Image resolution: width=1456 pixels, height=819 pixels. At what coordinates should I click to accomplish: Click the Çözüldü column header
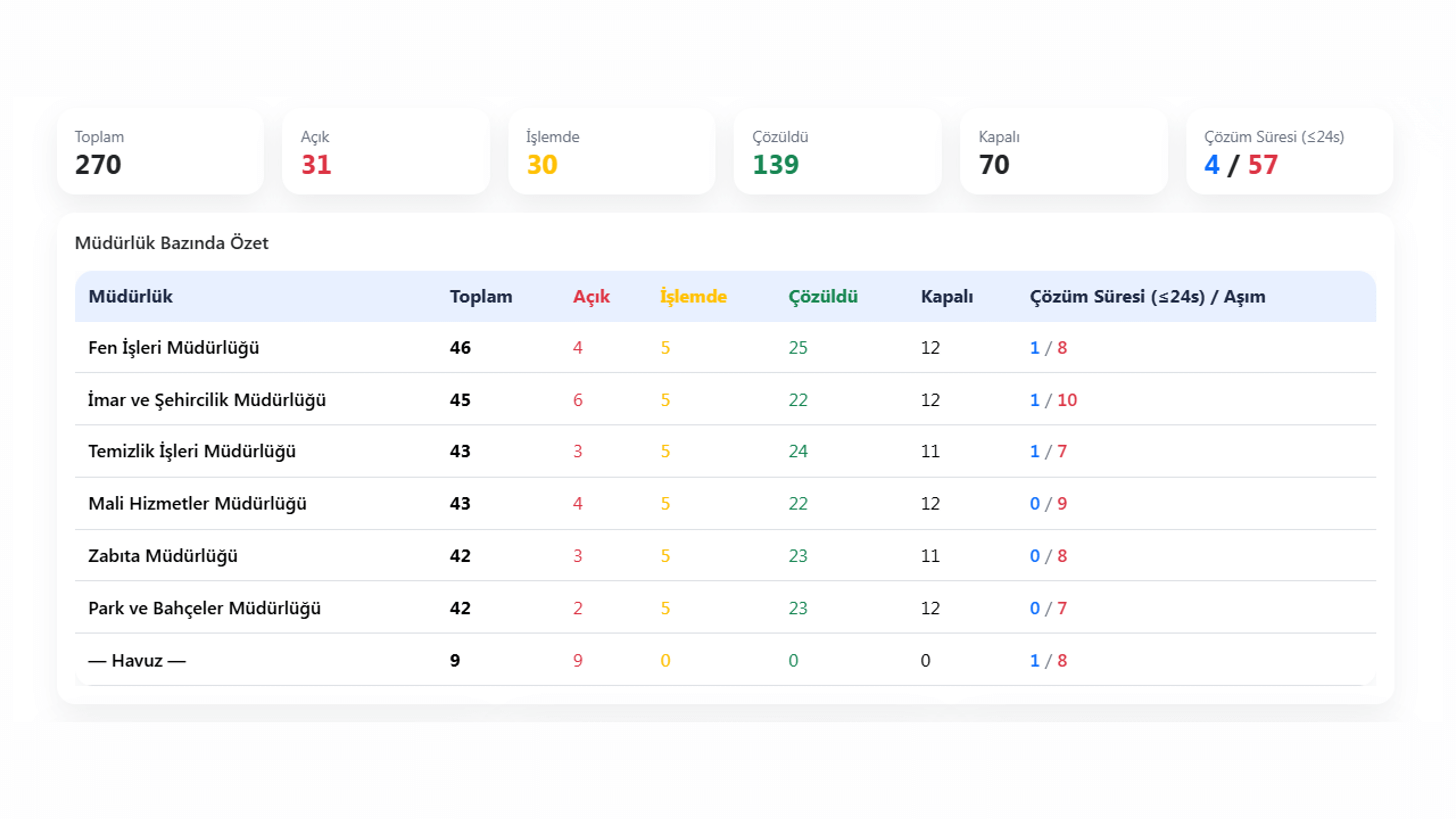tap(823, 296)
